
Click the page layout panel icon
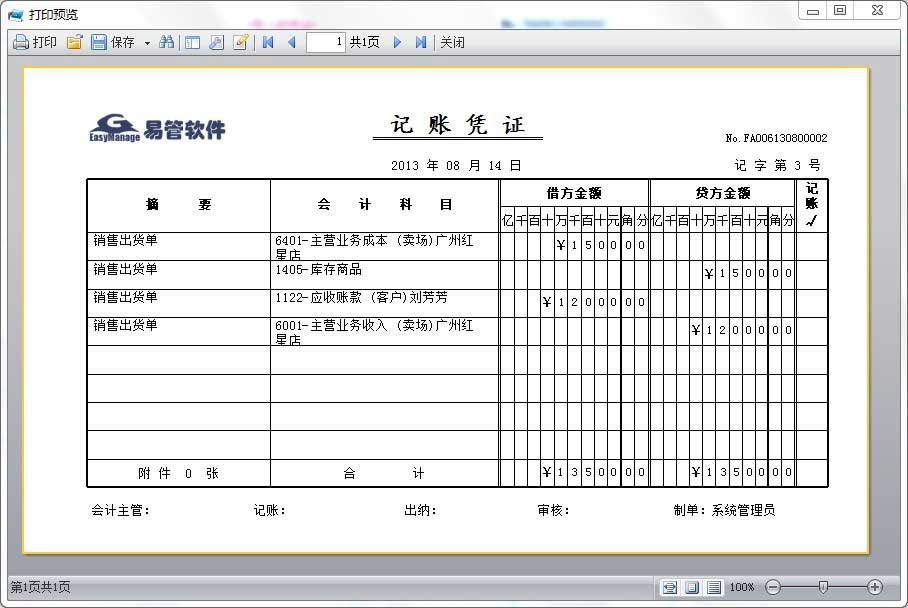pos(192,42)
